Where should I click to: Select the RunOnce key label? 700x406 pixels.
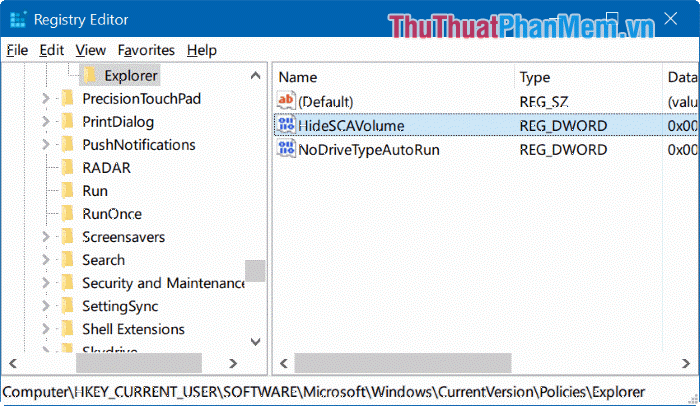112,214
